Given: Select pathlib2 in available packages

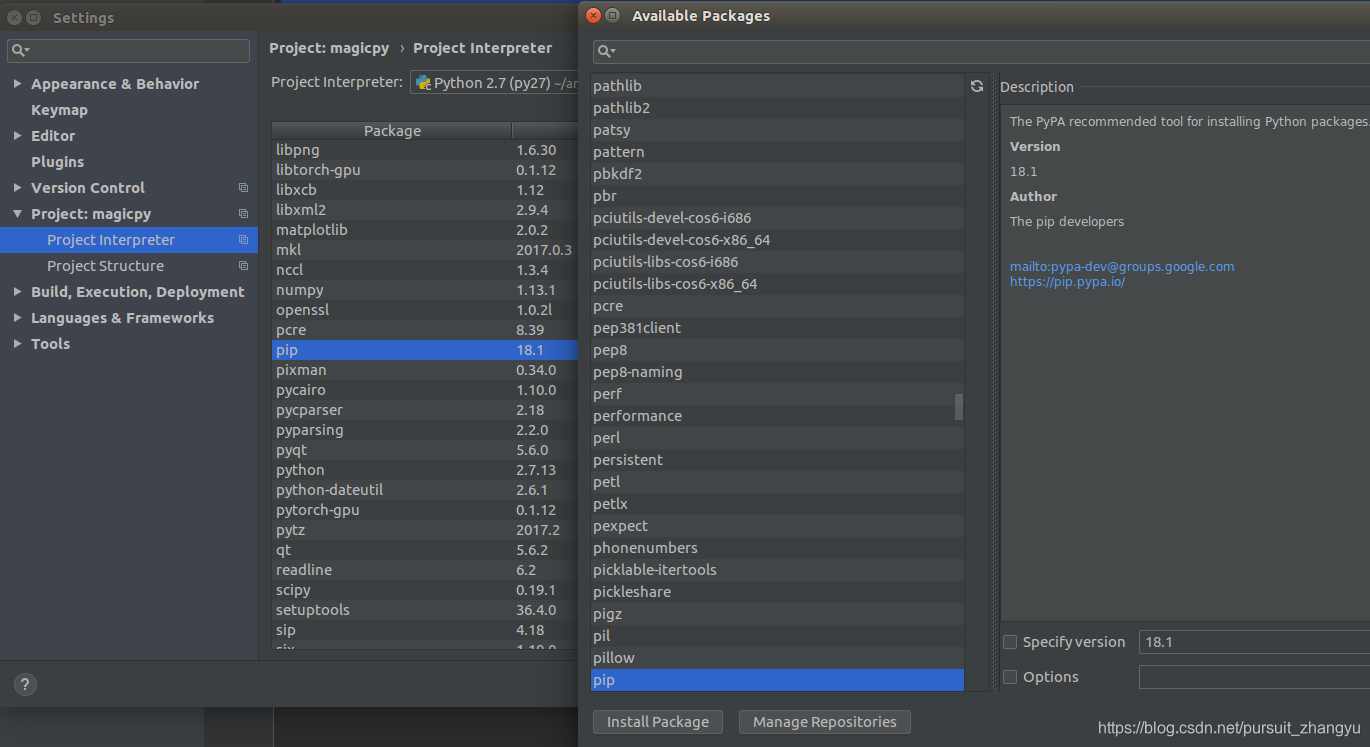Looking at the screenshot, I should (777, 108).
